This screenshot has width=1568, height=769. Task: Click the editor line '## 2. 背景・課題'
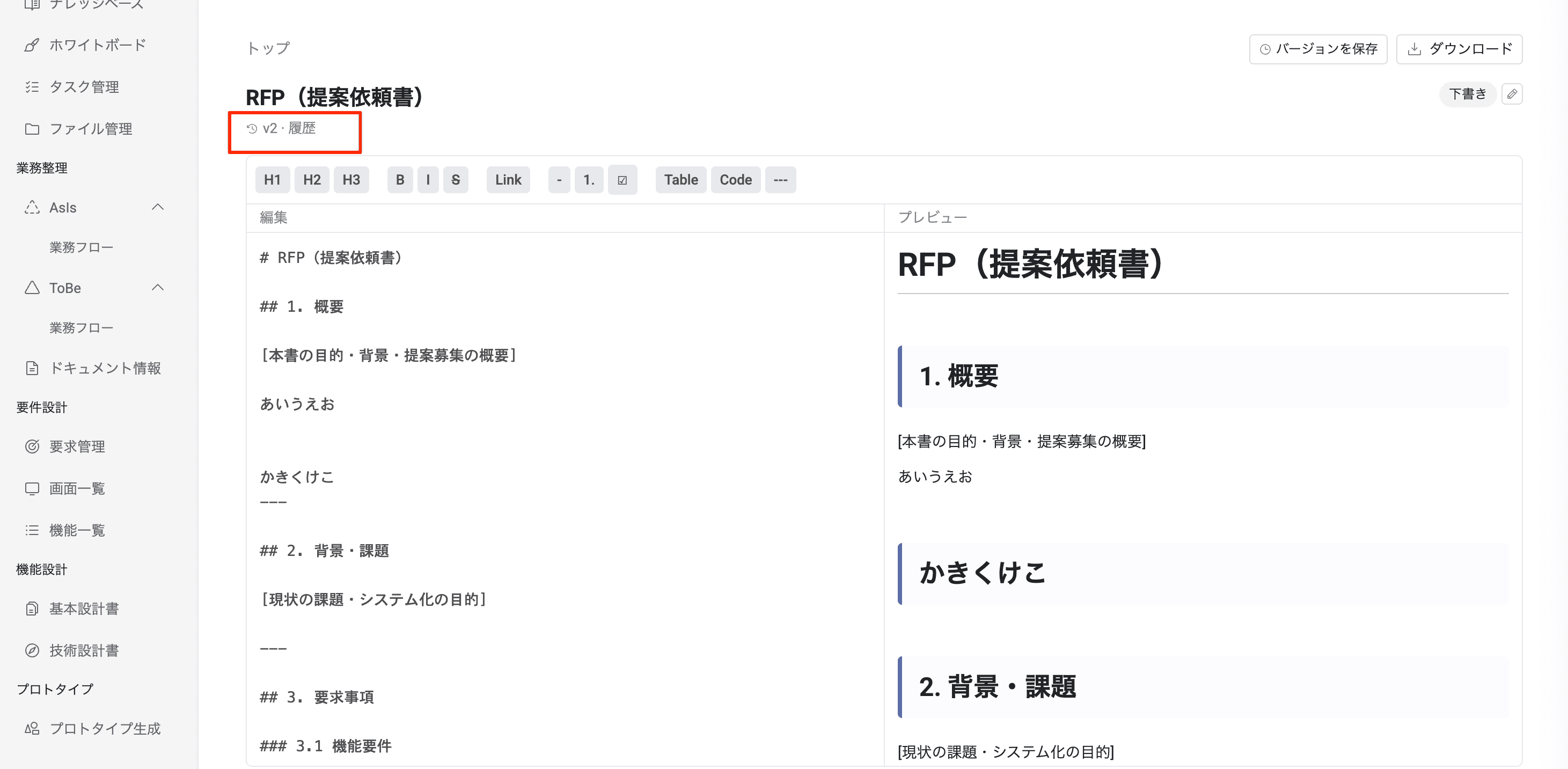click(324, 551)
